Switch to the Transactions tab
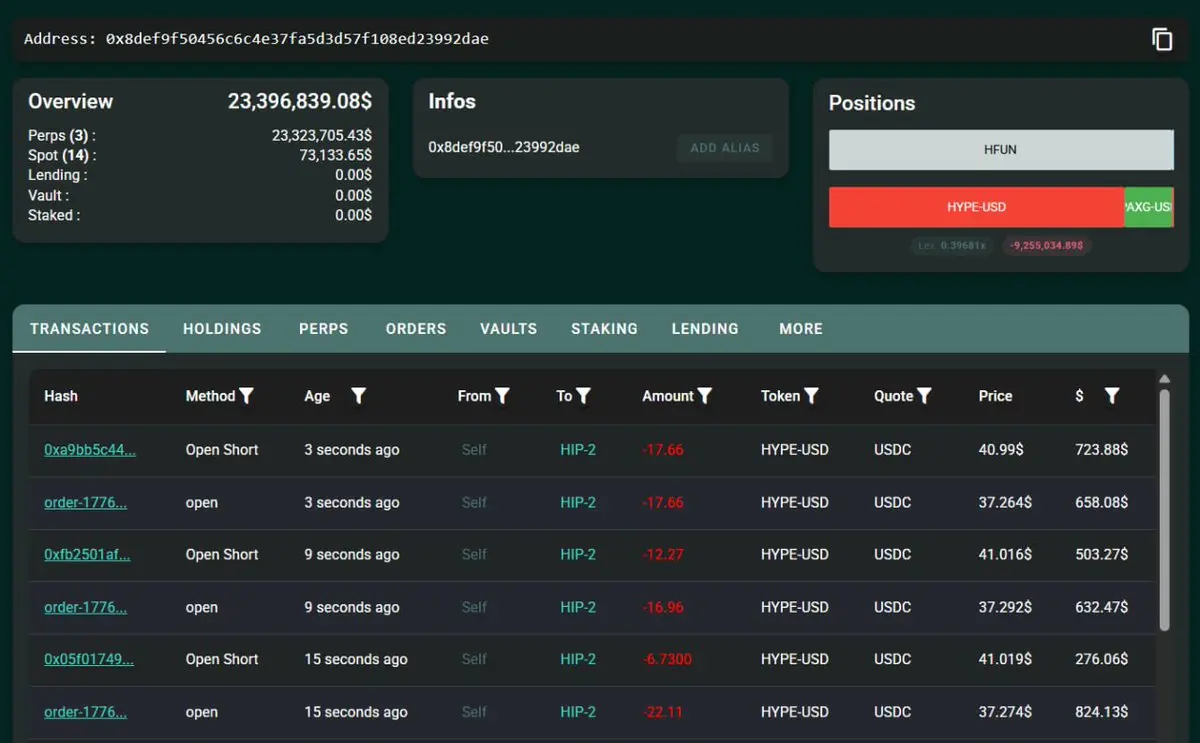The image size is (1200, 743). click(x=89, y=328)
